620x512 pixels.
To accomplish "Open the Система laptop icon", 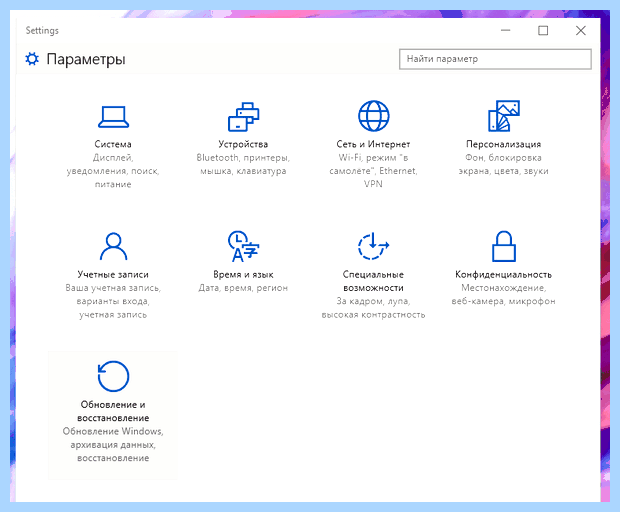I will coord(113,117).
